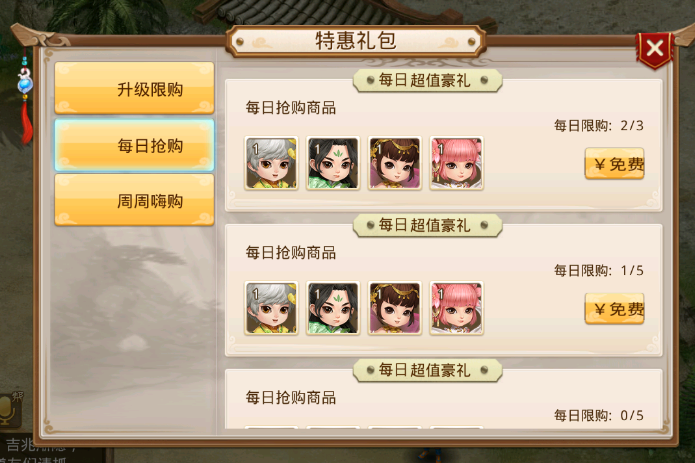The height and width of the screenshot is (463, 695).
Task: Select brown-haired character icon in second pack
Action: [394, 308]
